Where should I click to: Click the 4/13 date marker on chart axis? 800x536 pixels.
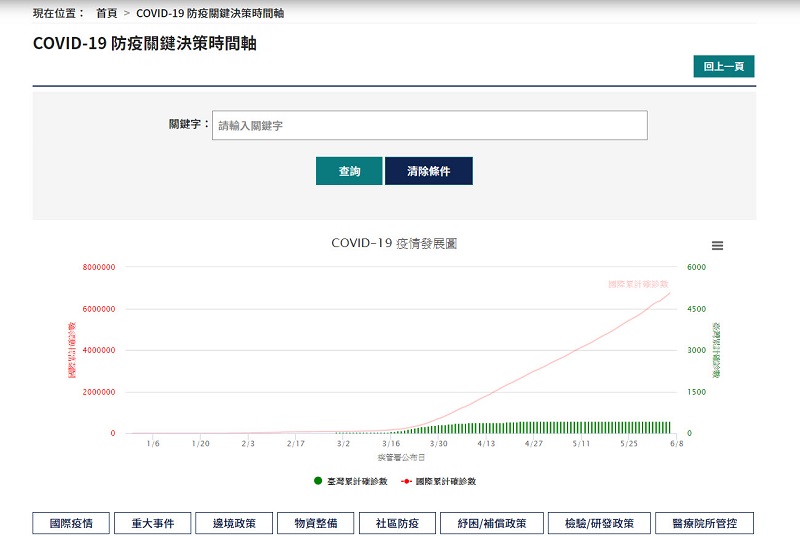click(486, 442)
